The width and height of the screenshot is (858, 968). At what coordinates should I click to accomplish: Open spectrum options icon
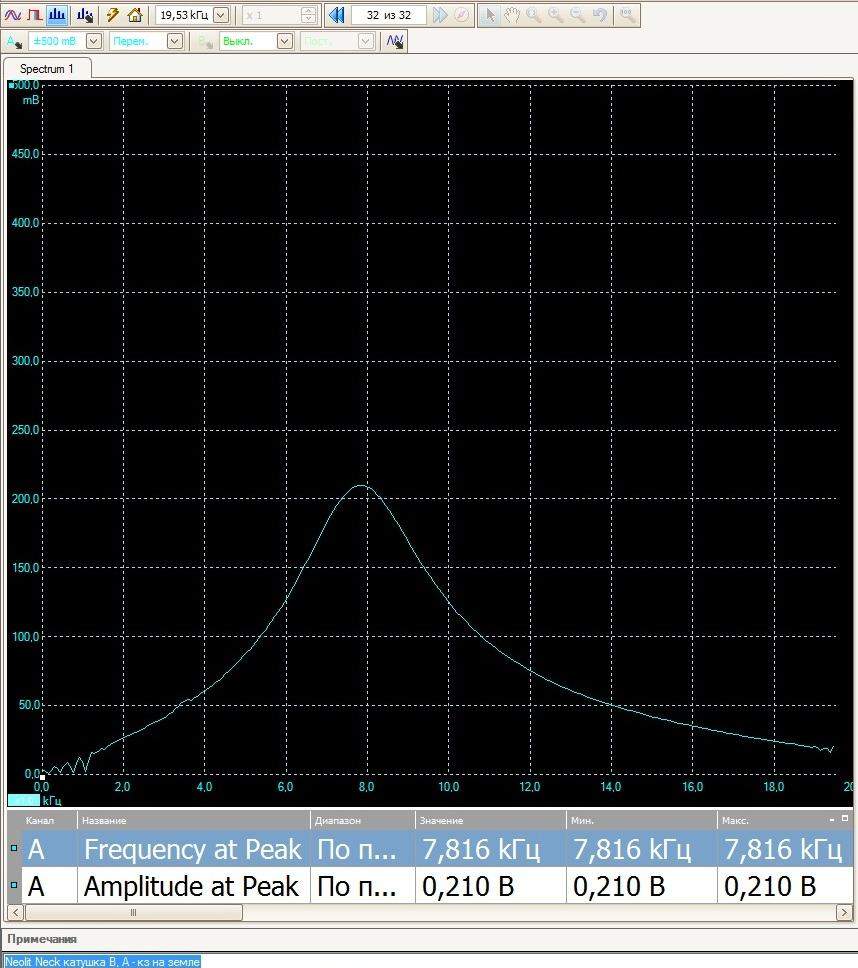84,15
